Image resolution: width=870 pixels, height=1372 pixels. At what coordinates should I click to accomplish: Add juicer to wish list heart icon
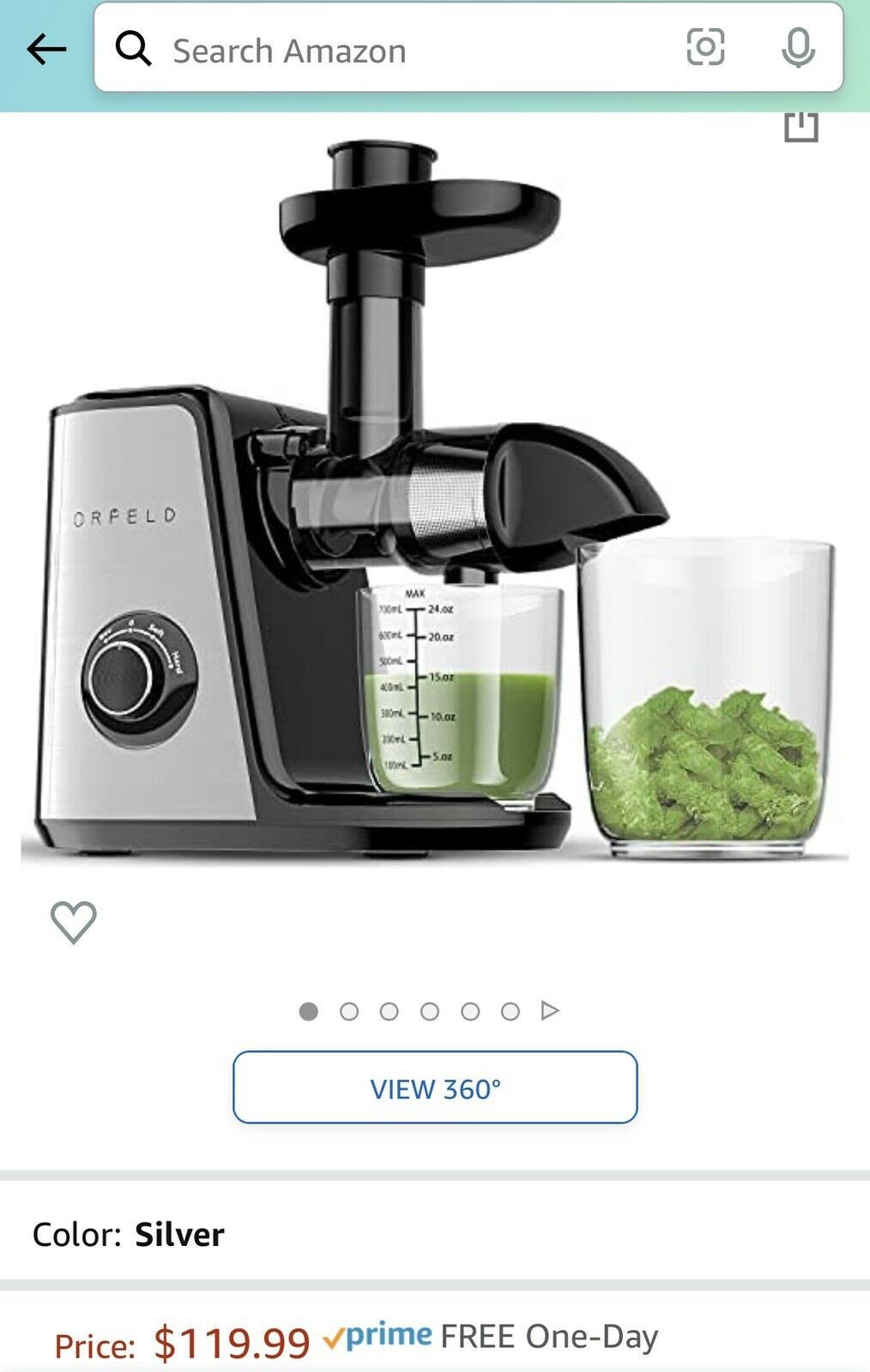pyautogui.click(x=74, y=923)
